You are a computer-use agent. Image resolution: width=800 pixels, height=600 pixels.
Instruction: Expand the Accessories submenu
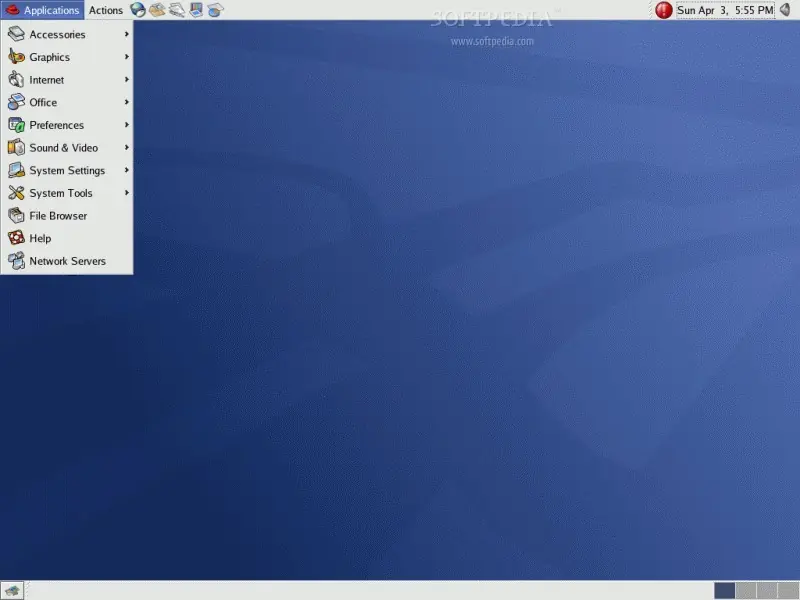[67, 34]
